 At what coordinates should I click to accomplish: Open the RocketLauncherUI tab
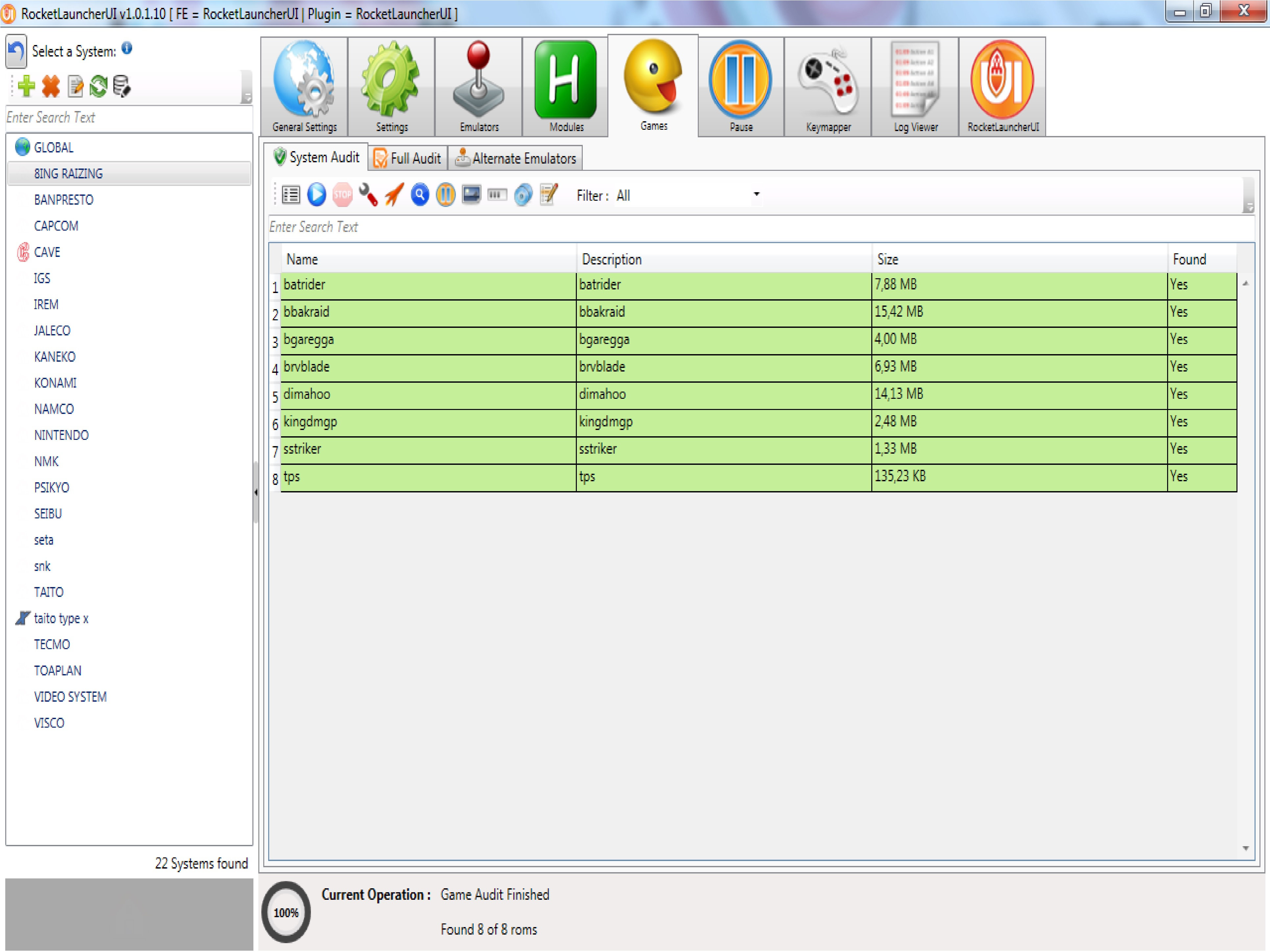[1002, 87]
